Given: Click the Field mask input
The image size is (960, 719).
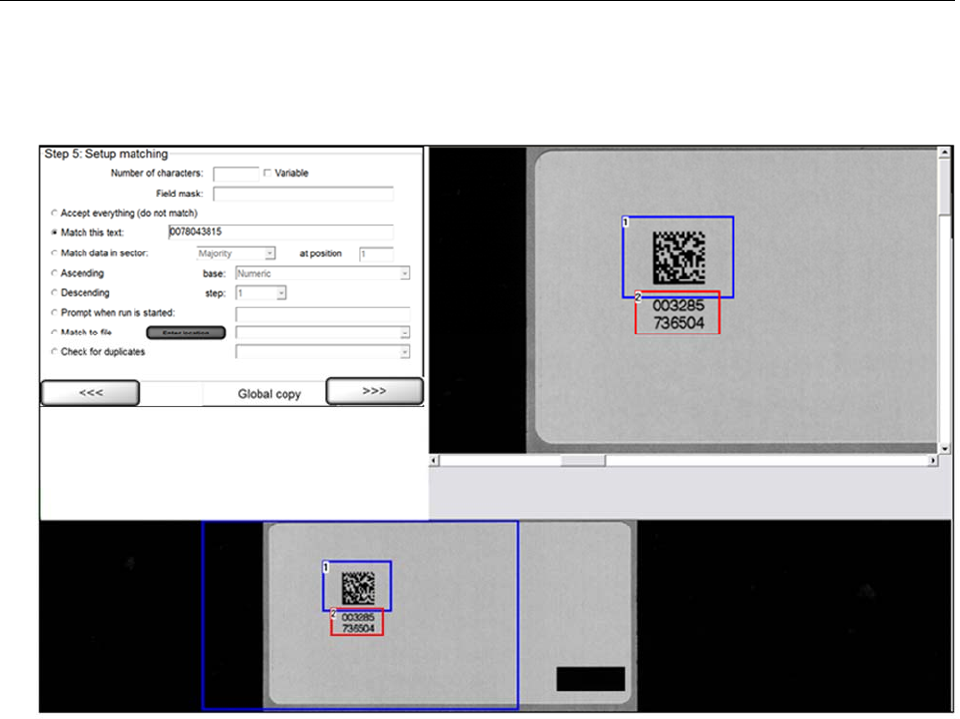Looking at the screenshot, I should pos(303,194).
